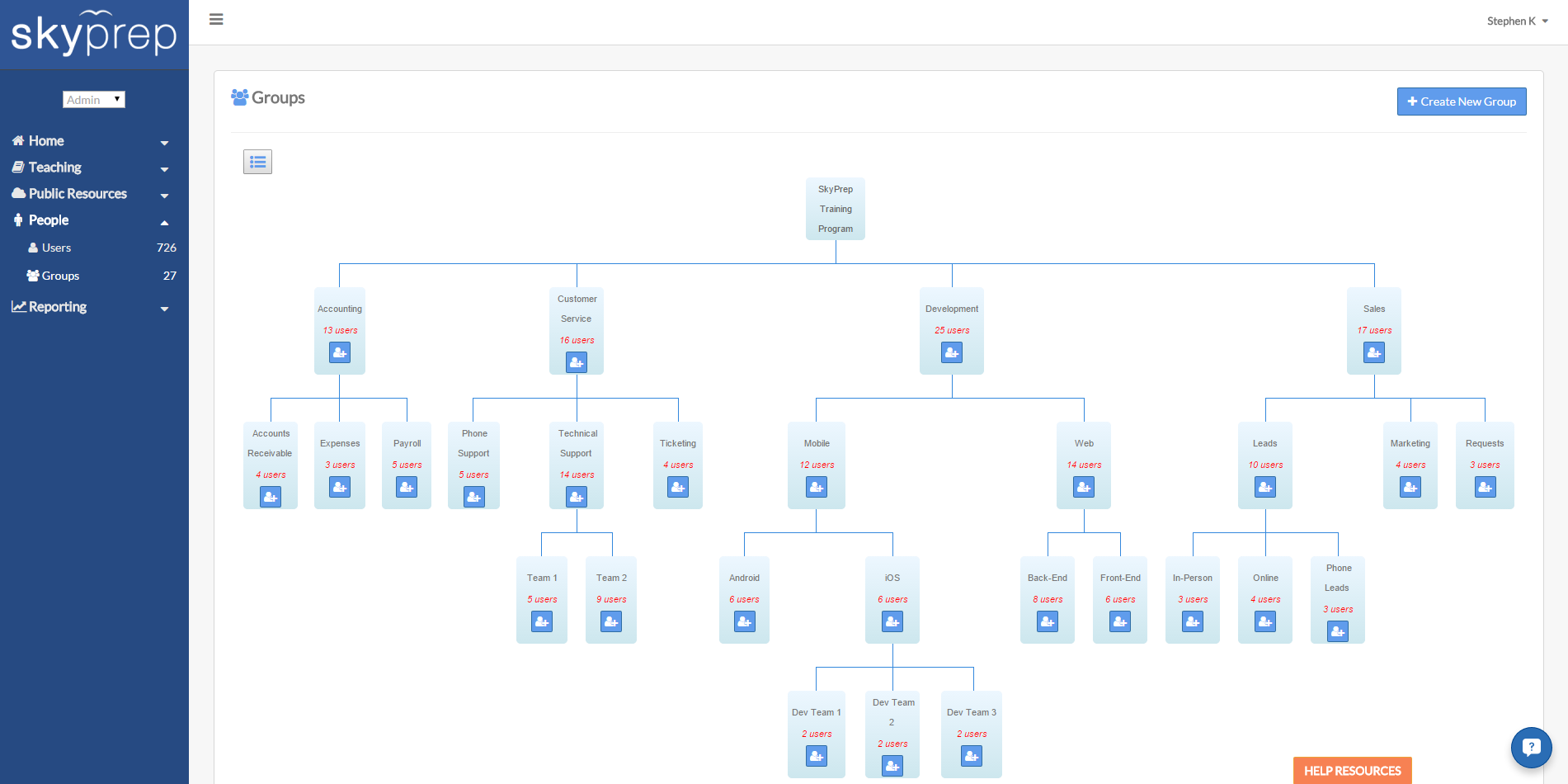Viewport: 1568px width, 784px height.
Task: Click the Marketing group name
Action: pos(1410,443)
